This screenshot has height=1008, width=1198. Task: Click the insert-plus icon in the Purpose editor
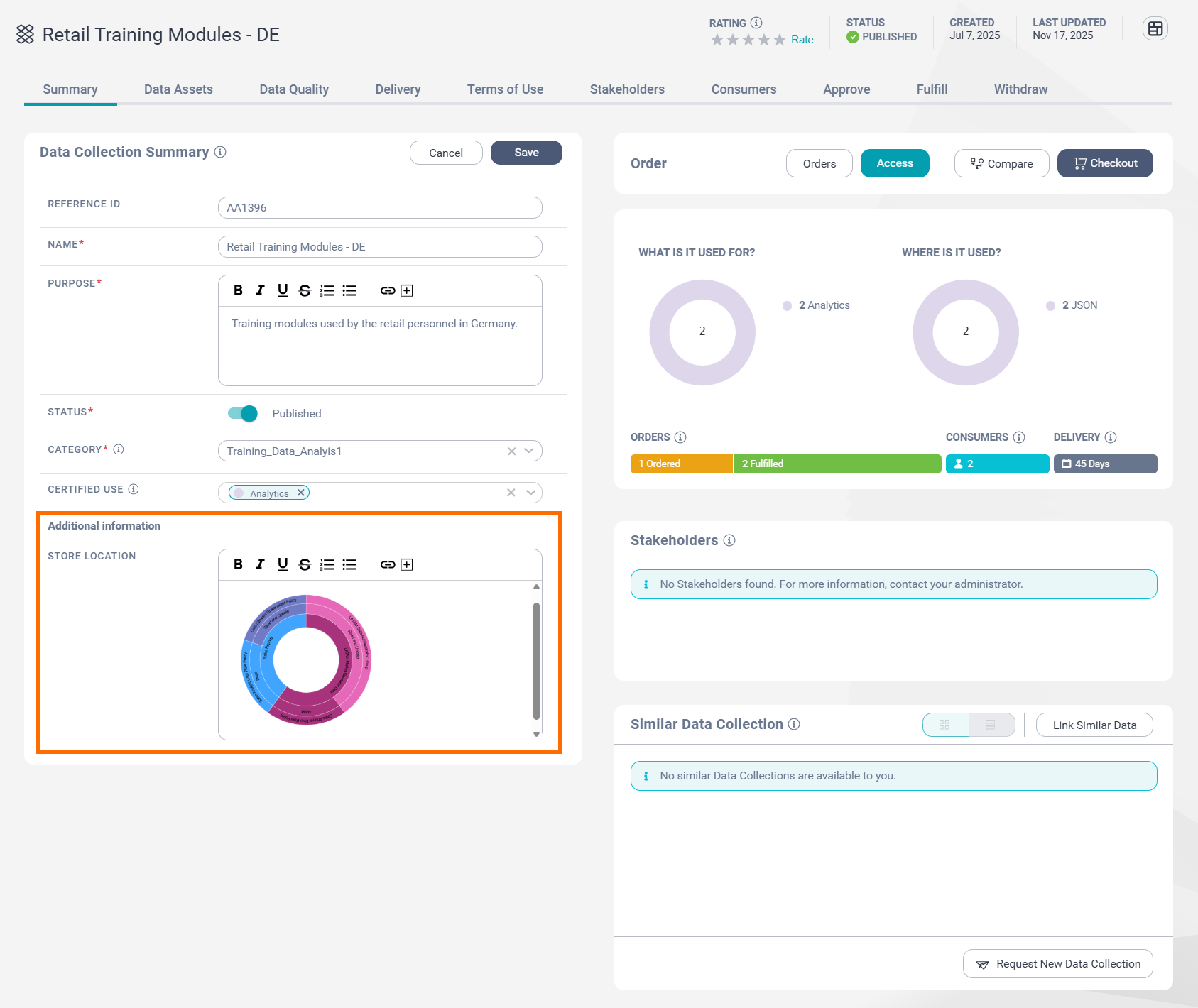tap(407, 290)
